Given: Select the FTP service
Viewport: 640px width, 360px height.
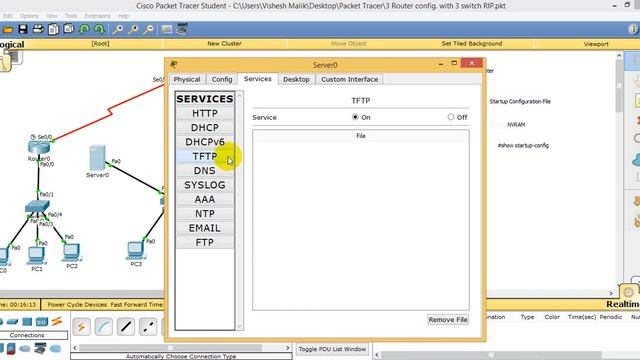Looking at the screenshot, I should pyautogui.click(x=205, y=242).
